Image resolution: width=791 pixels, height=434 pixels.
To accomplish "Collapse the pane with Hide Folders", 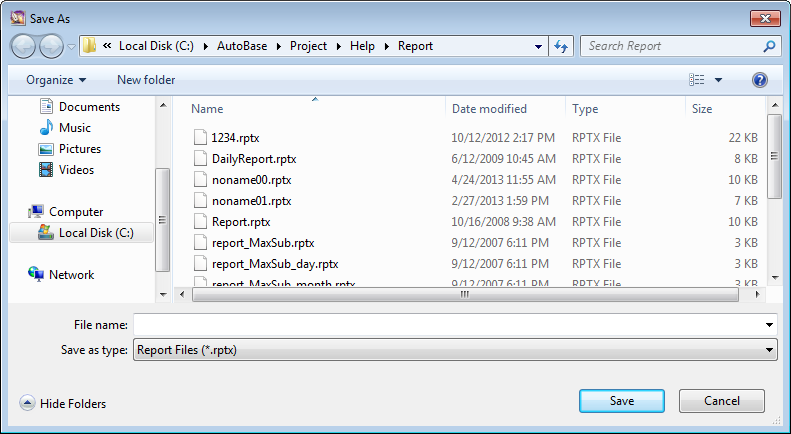I will (63, 403).
